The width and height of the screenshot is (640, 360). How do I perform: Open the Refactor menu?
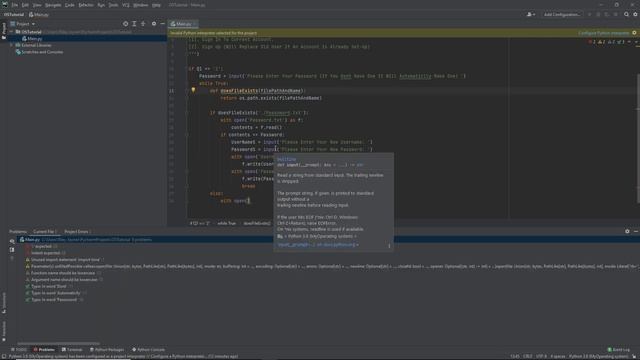[86, 5]
